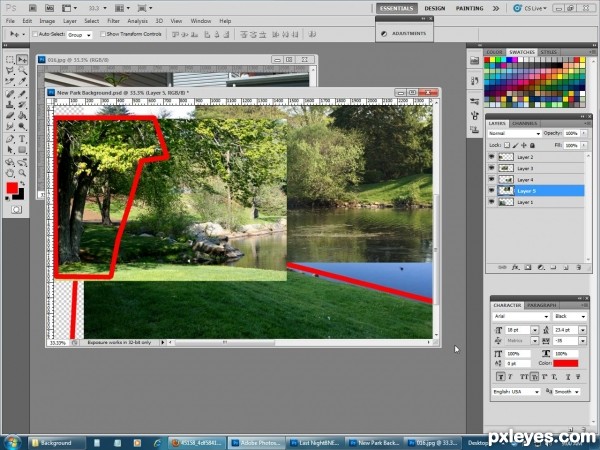600x450 pixels.
Task: Enable Show Transform Controls checkbox
Action: pyautogui.click(x=103, y=34)
